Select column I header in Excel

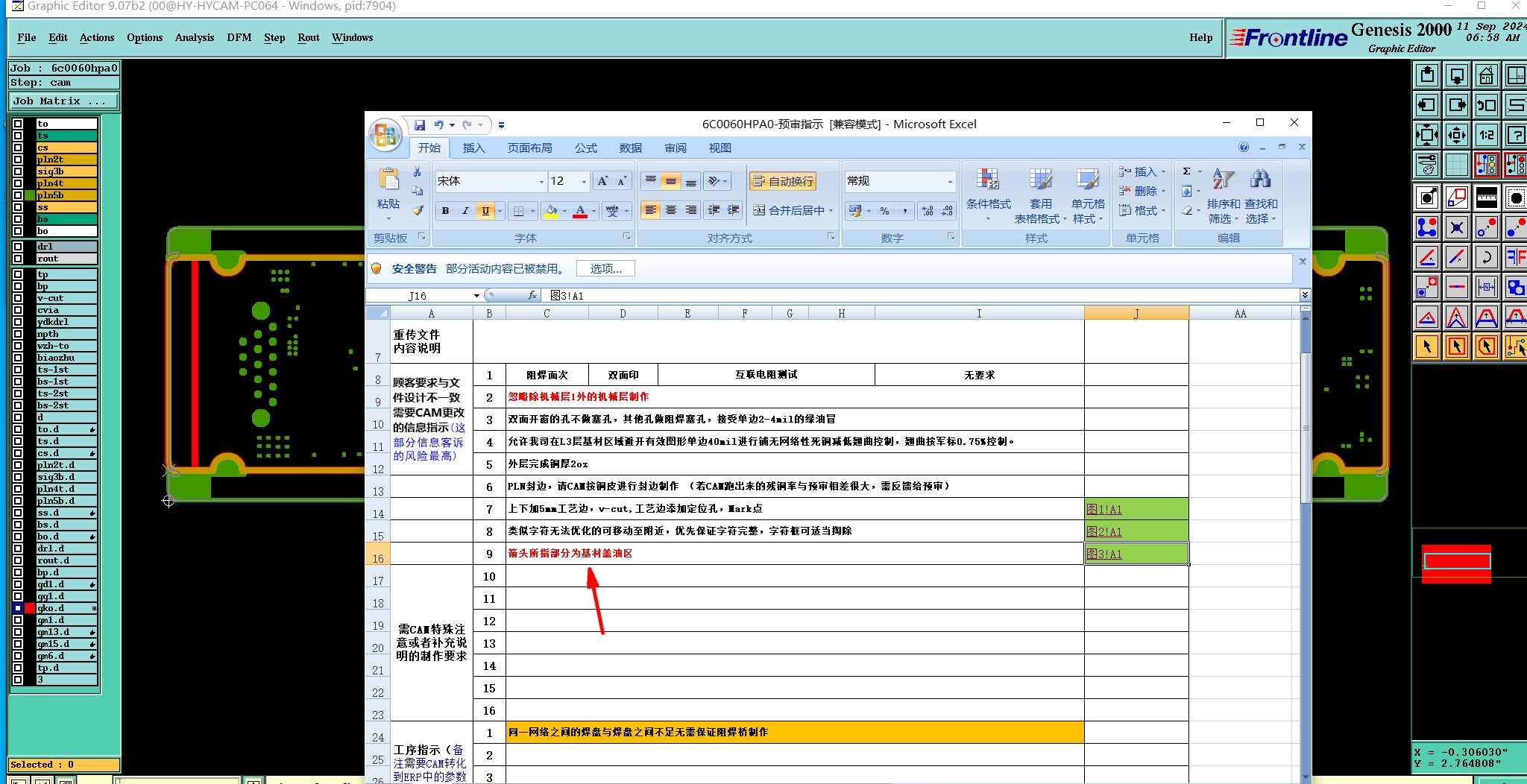click(x=979, y=314)
